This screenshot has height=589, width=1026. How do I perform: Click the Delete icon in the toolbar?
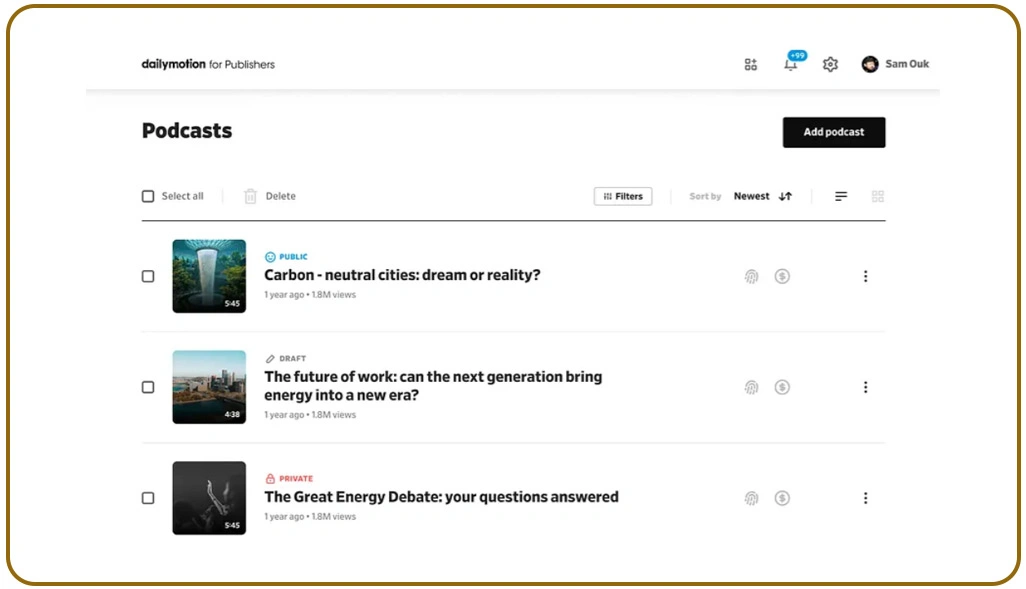pyautogui.click(x=249, y=196)
